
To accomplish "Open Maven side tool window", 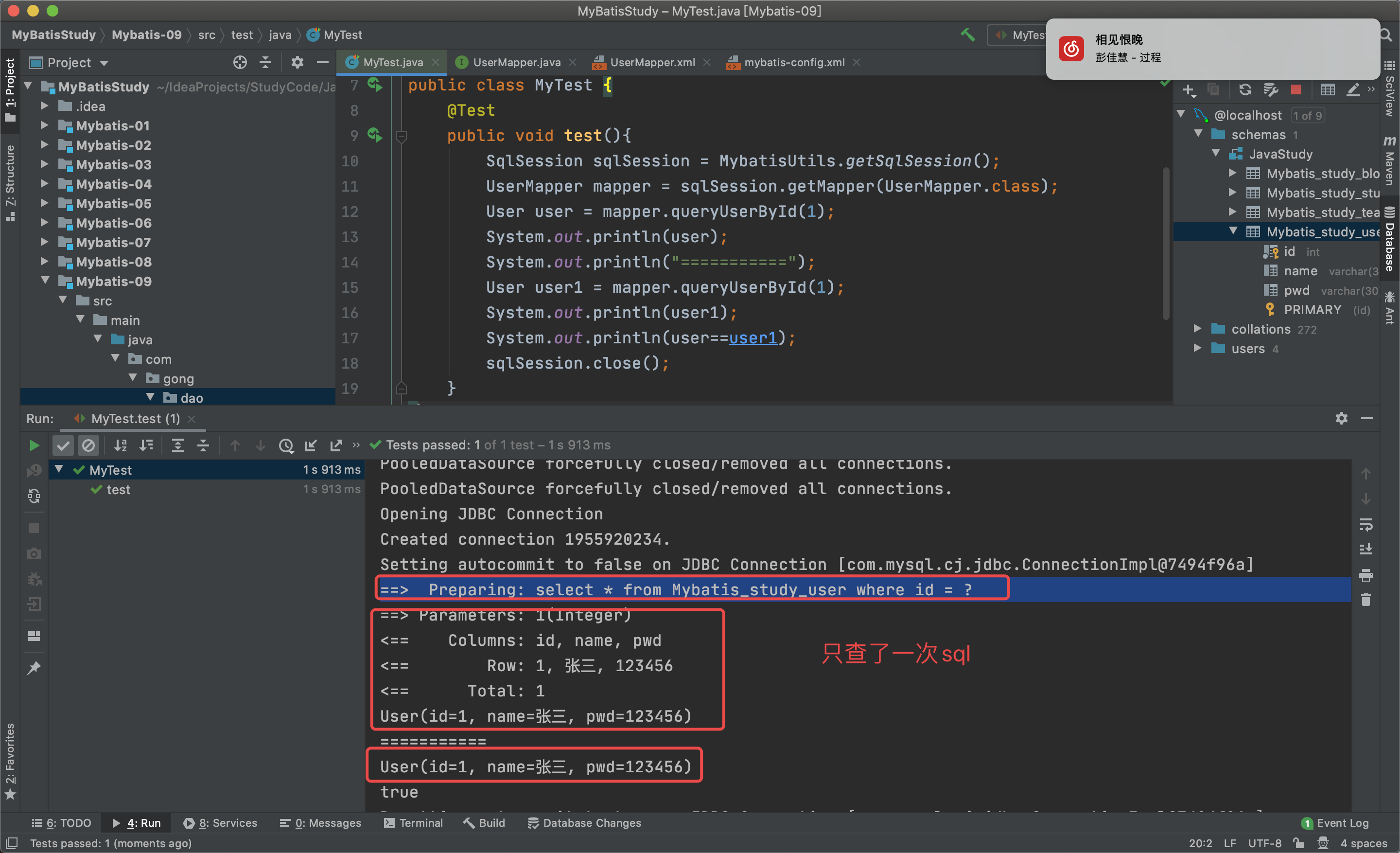I will click(x=1390, y=161).
